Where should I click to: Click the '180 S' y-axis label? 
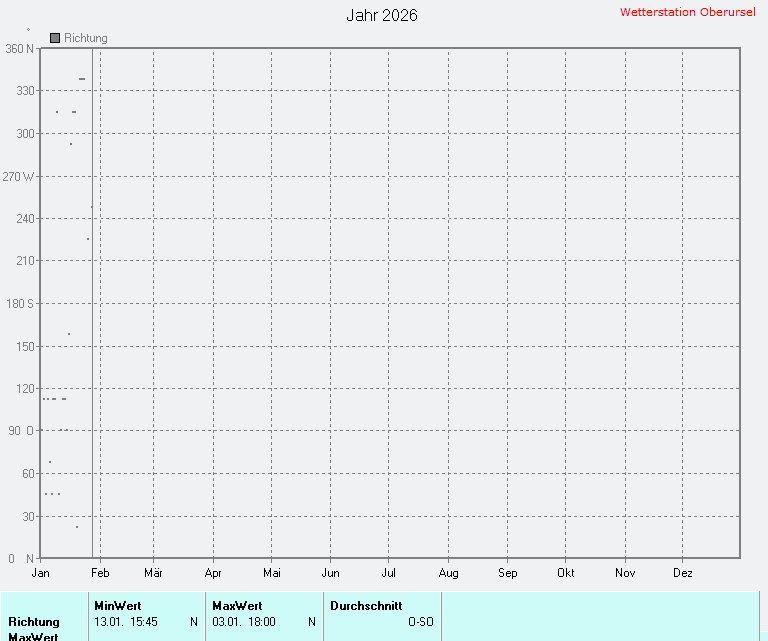pyautogui.click(x=20, y=304)
